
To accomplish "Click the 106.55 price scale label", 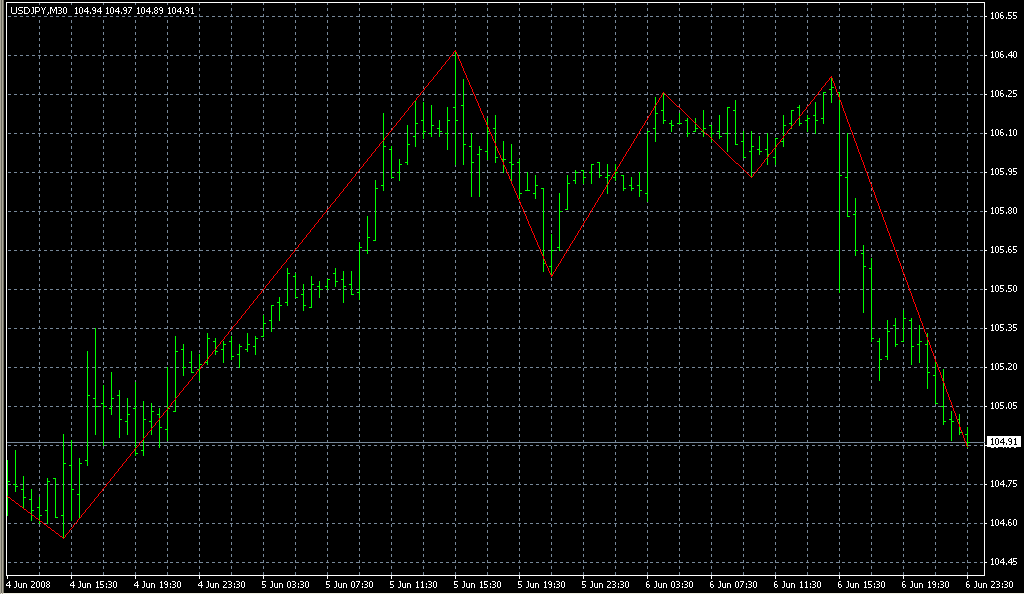I will coord(1003,17).
